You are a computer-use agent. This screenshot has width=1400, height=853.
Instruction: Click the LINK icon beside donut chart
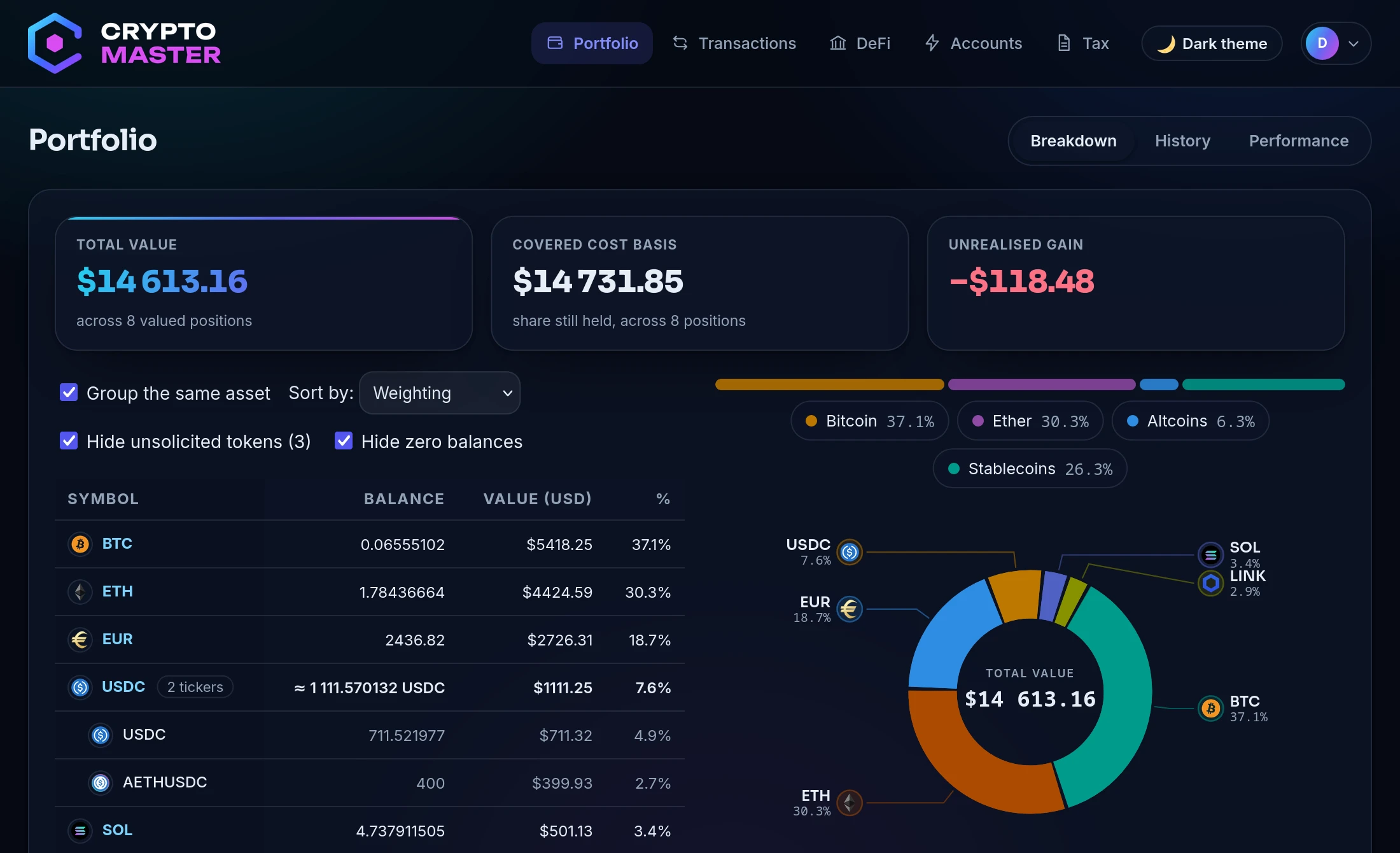tap(1210, 583)
